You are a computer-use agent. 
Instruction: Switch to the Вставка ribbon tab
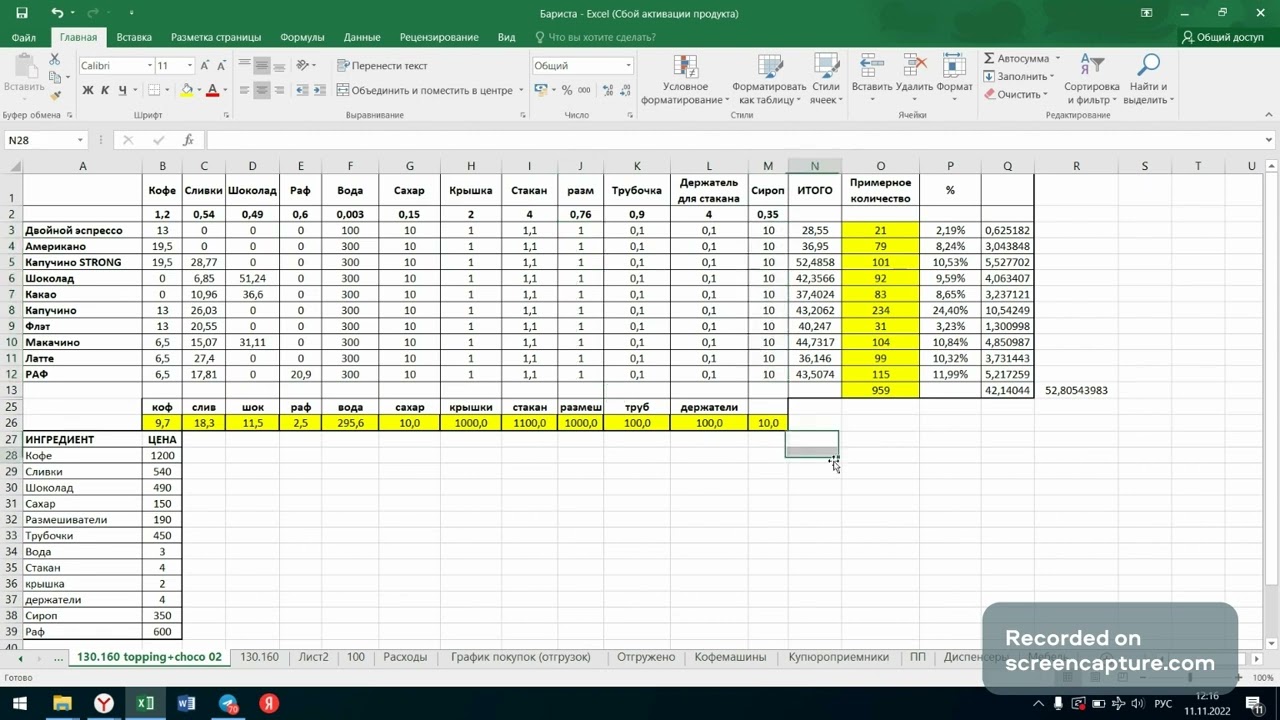134,37
